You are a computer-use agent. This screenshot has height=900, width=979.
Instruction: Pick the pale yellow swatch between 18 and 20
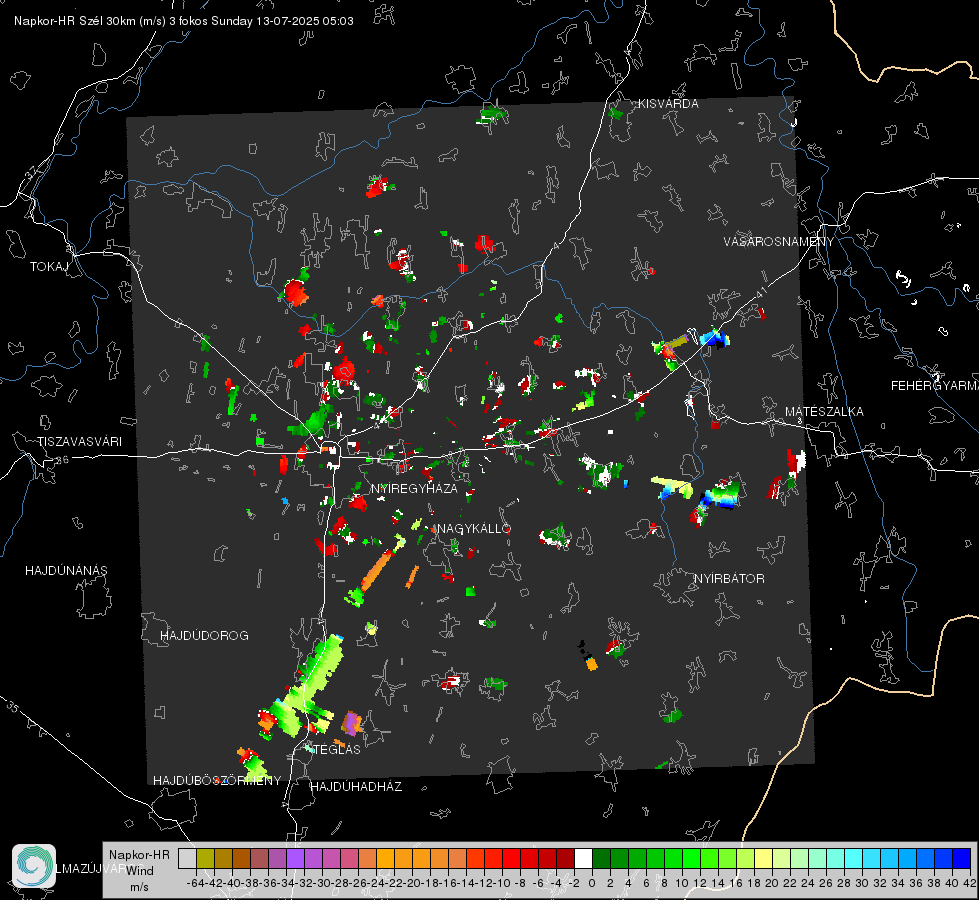click(763, 858)
